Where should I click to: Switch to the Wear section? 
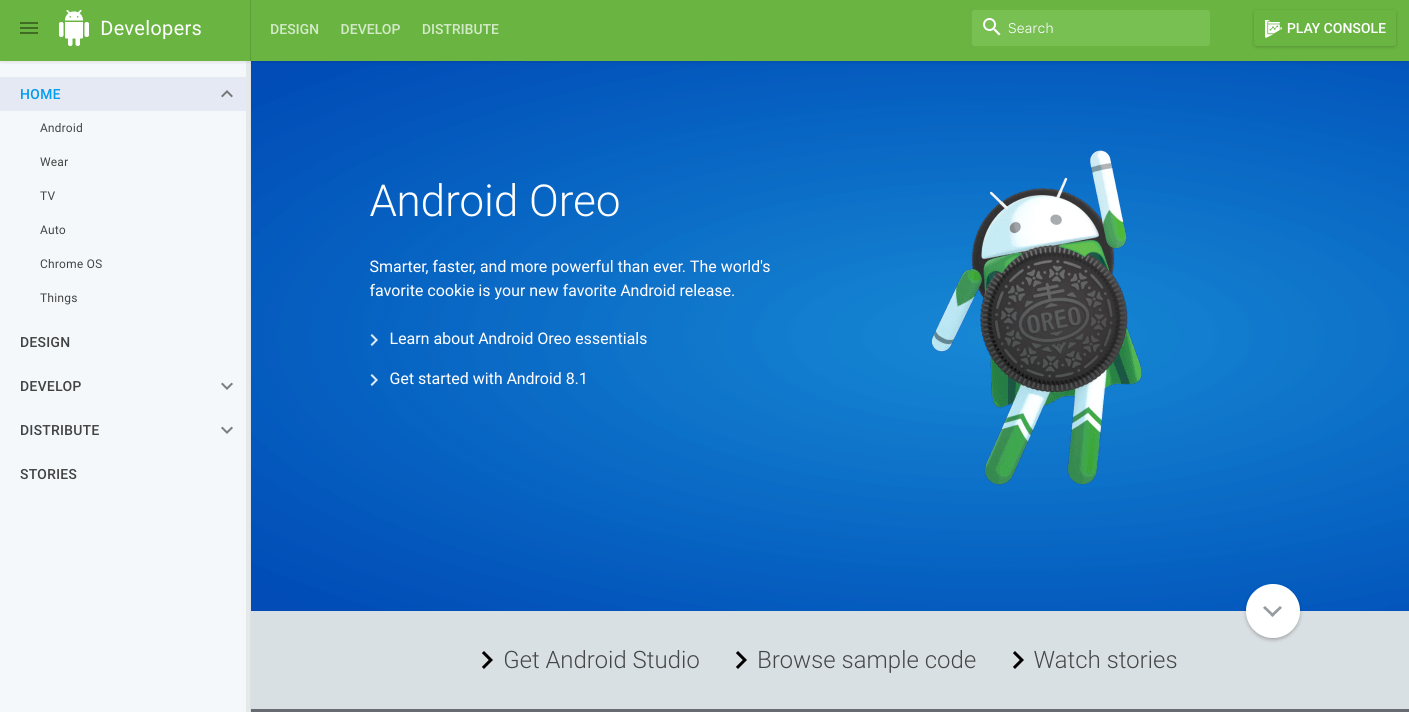click(x=53, y=161)
